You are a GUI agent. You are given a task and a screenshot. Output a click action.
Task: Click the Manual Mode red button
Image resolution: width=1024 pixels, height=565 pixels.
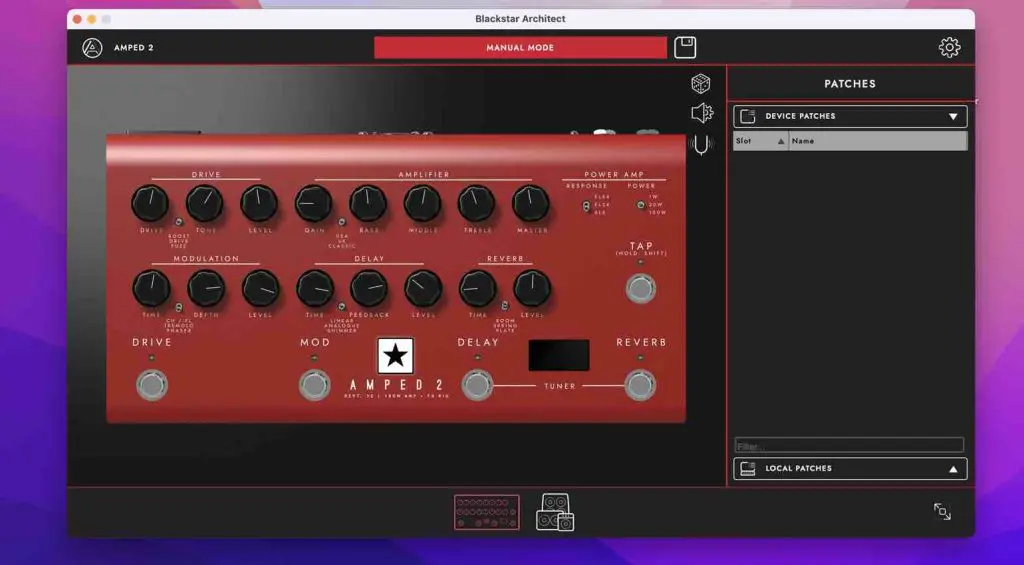[x=520, y=47]
